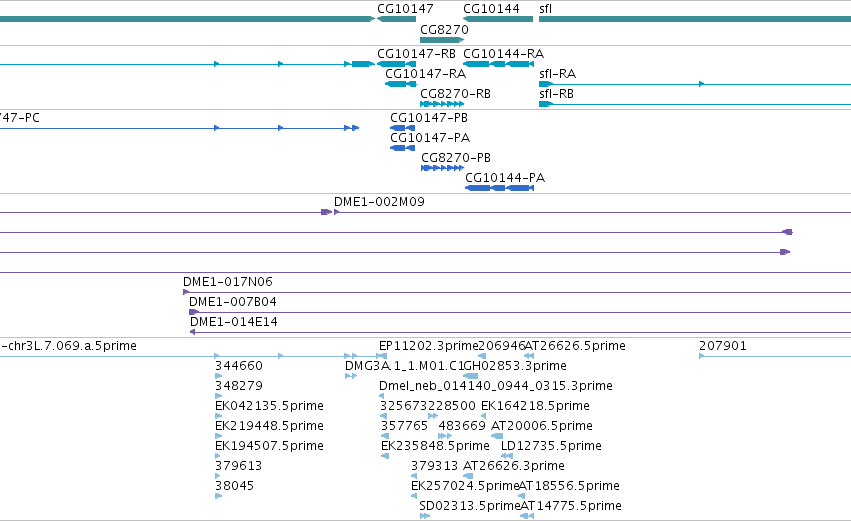
Task: Click protein label CG10144-PA
Action: [505, 178]
